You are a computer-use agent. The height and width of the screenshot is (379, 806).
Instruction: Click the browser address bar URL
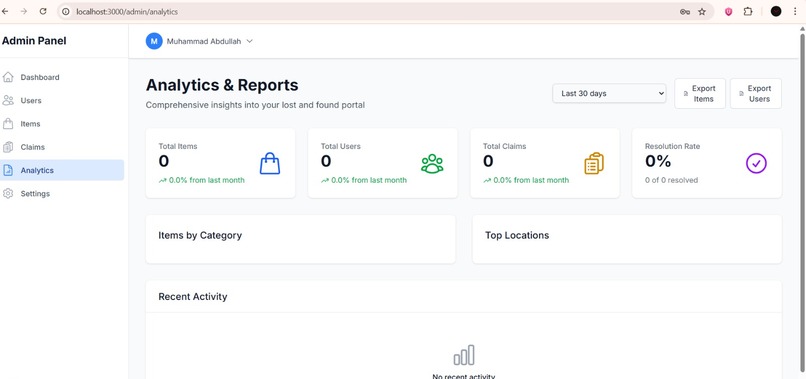click(x=127, y=11)
